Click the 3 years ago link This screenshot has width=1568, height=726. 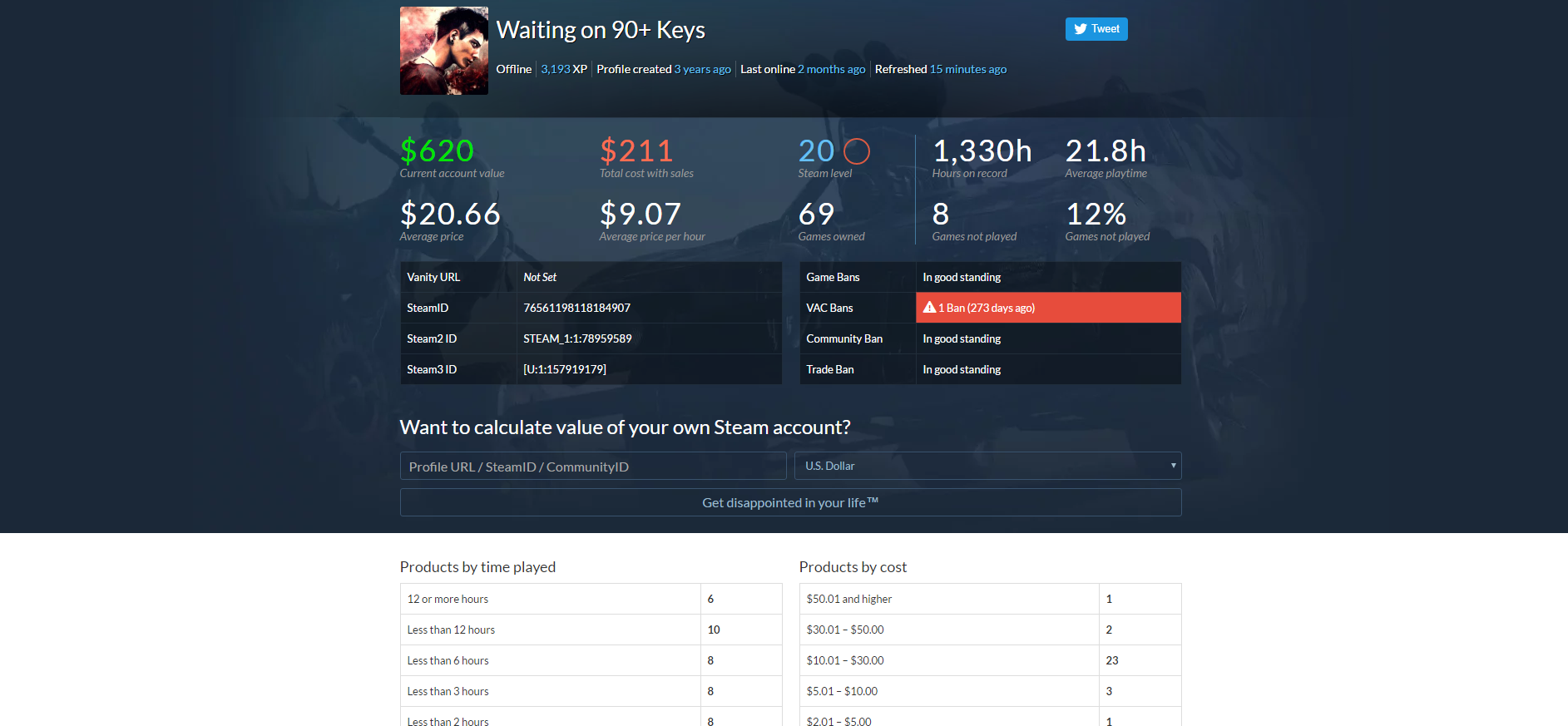click(x=703, y=69)
